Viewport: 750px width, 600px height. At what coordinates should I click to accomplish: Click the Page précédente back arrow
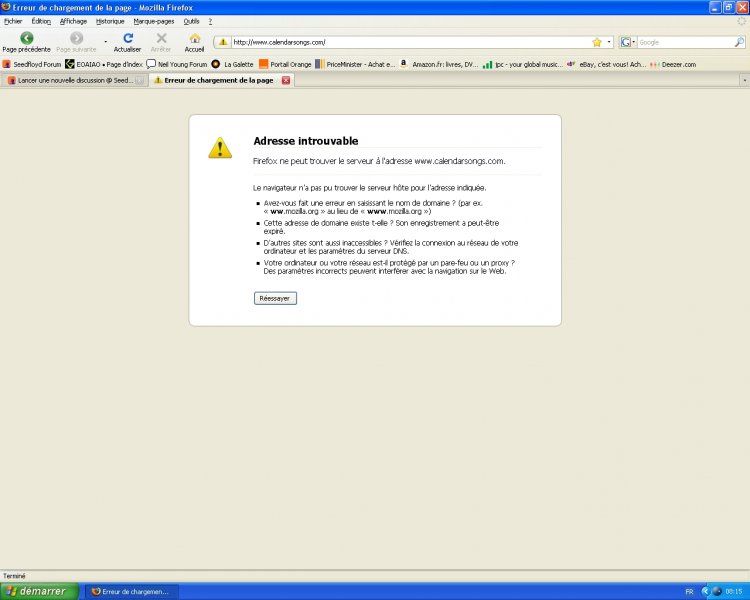pyautogui.click(x=26, y=39)
